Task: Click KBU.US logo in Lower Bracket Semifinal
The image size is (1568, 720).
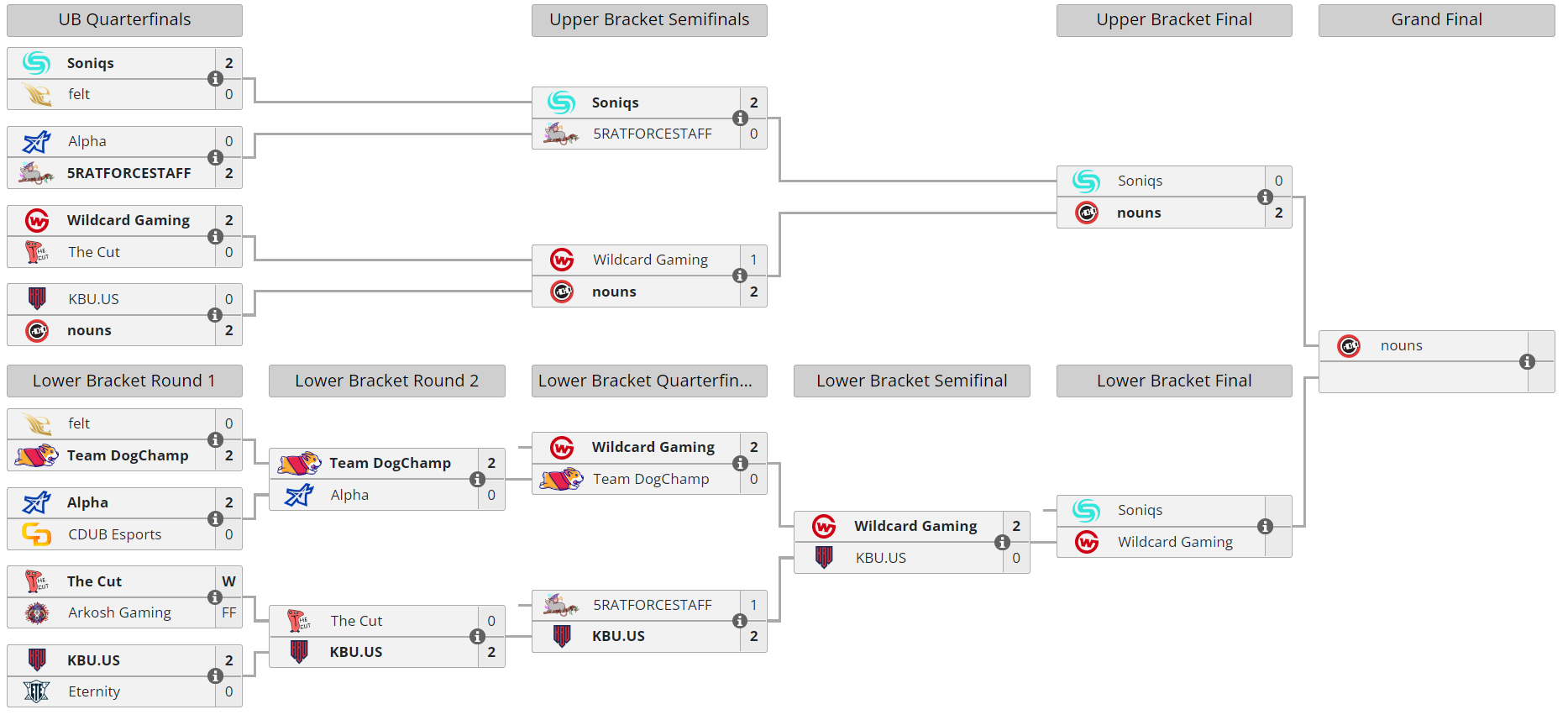Action: [824, 557]
